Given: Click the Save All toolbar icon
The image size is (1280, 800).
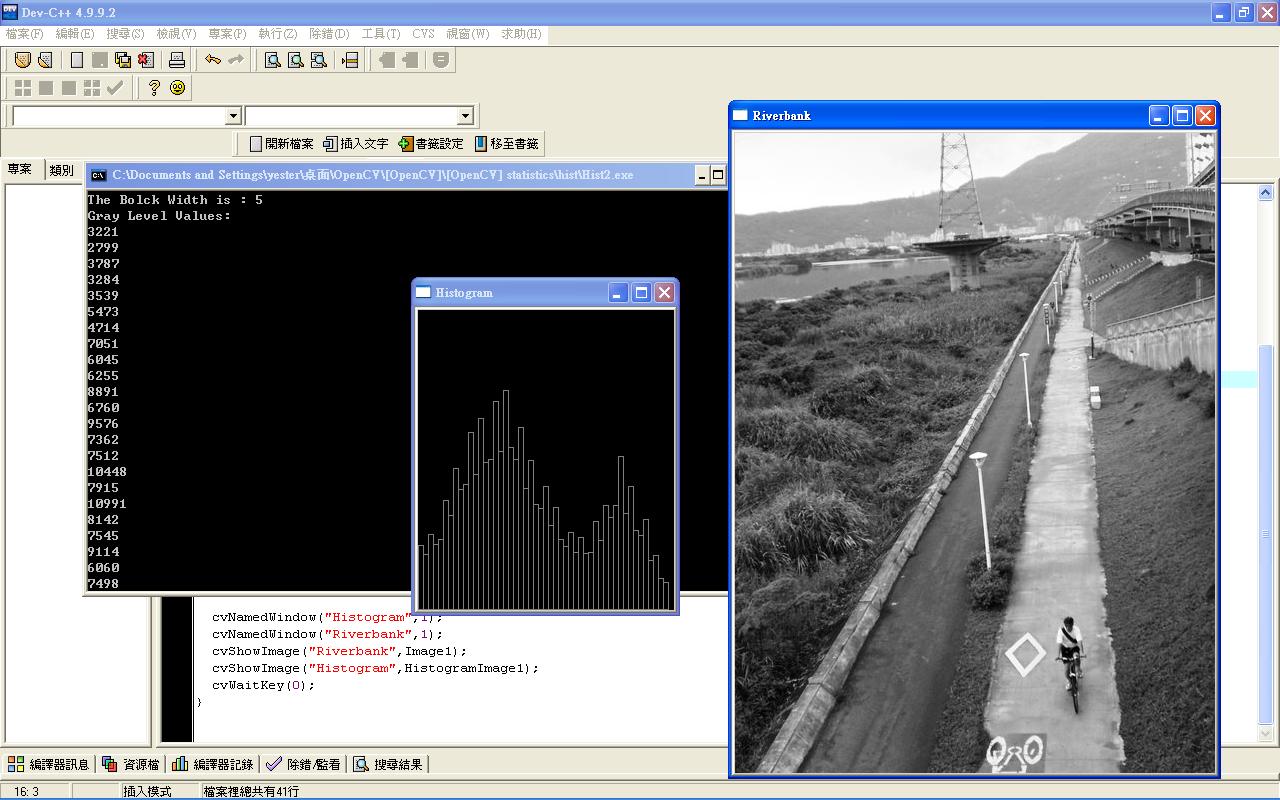Looking at the screenshot, I should pyautogui.click(x=123, y=60).
